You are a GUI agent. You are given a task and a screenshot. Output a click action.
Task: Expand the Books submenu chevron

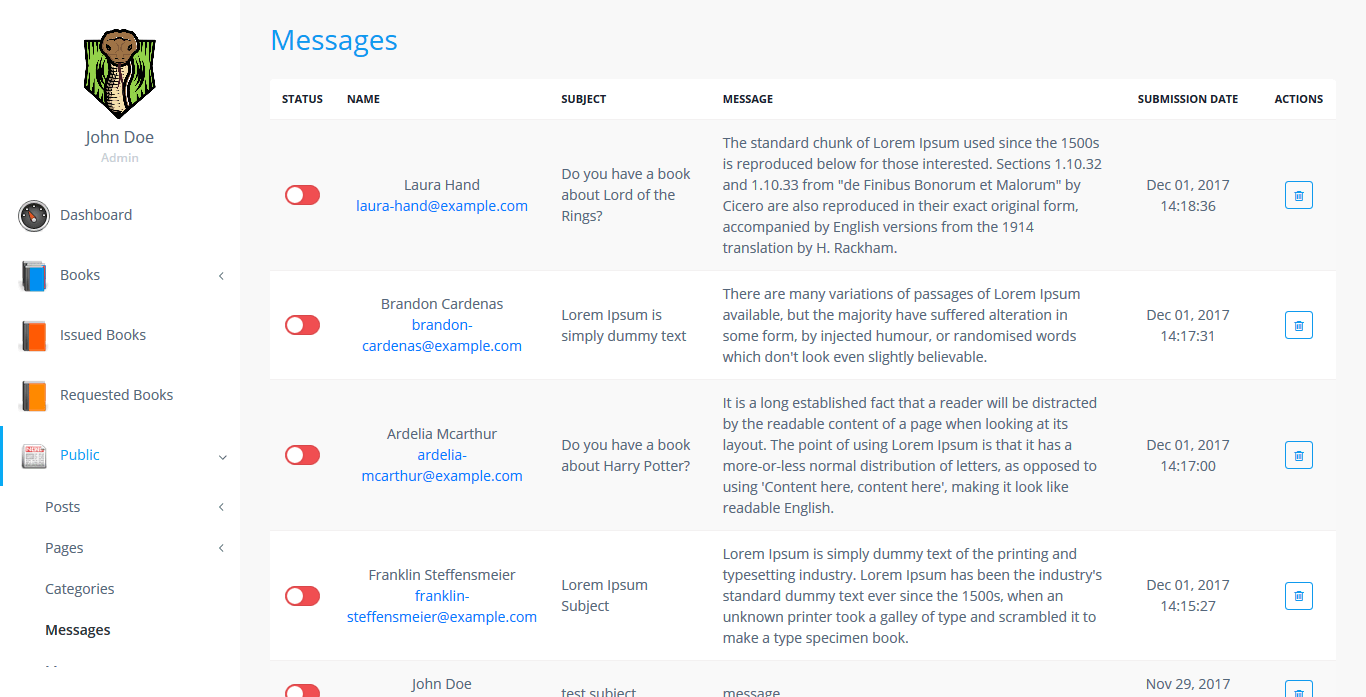coord(221,276)
